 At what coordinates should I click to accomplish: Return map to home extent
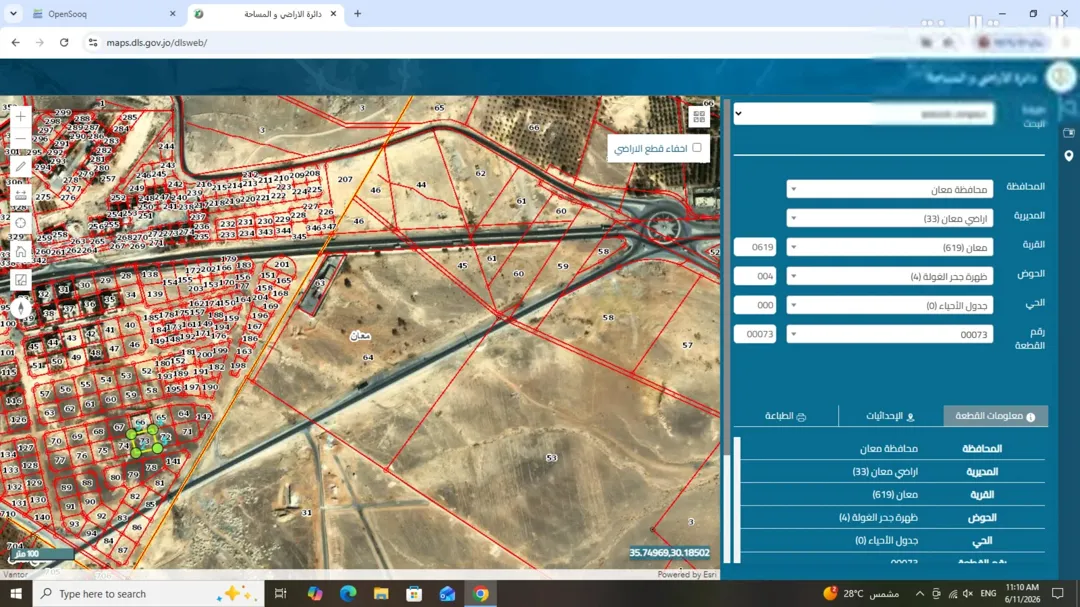coord(21,251)
